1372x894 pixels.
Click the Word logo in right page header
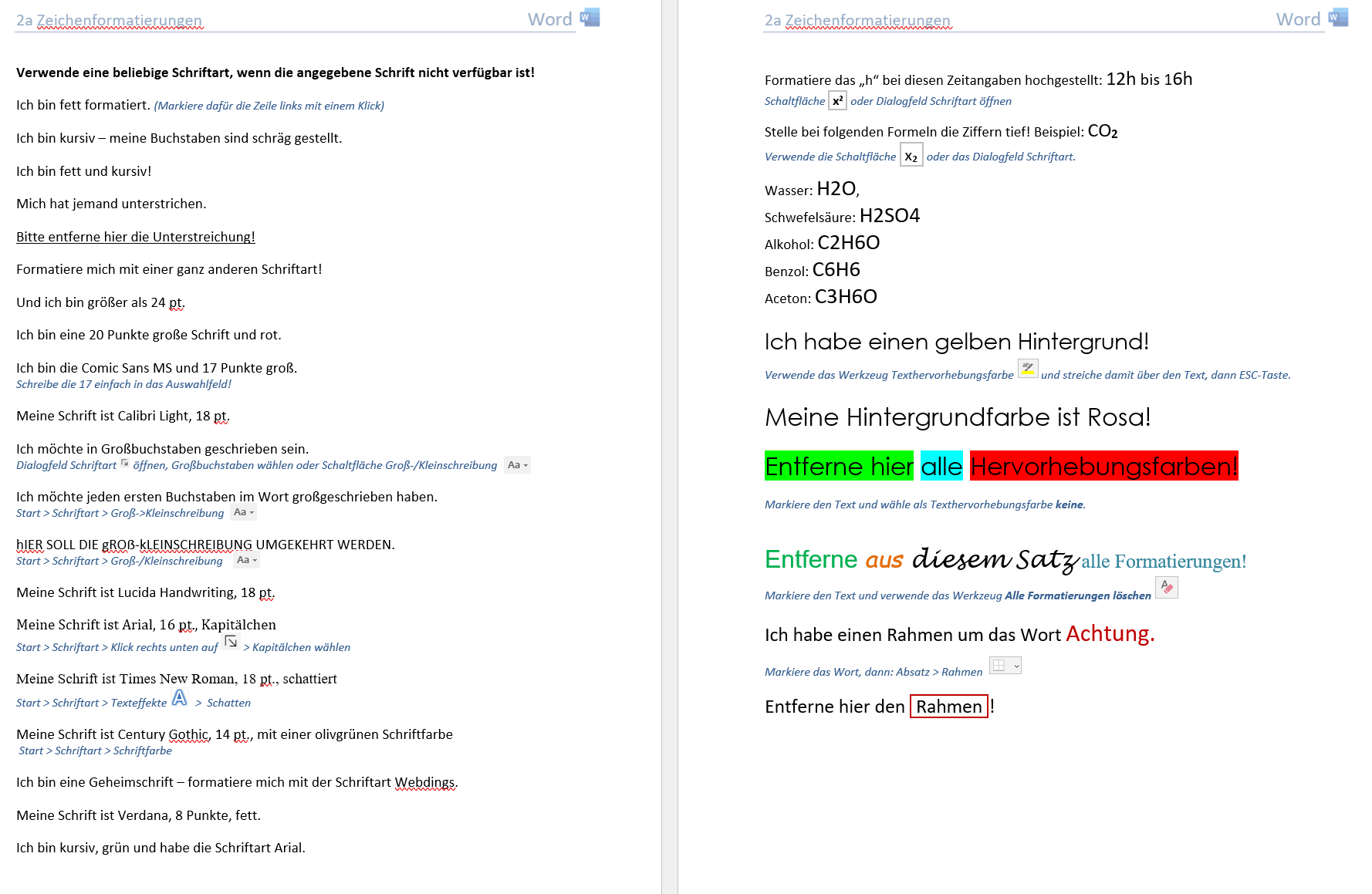pos(1338,18)
